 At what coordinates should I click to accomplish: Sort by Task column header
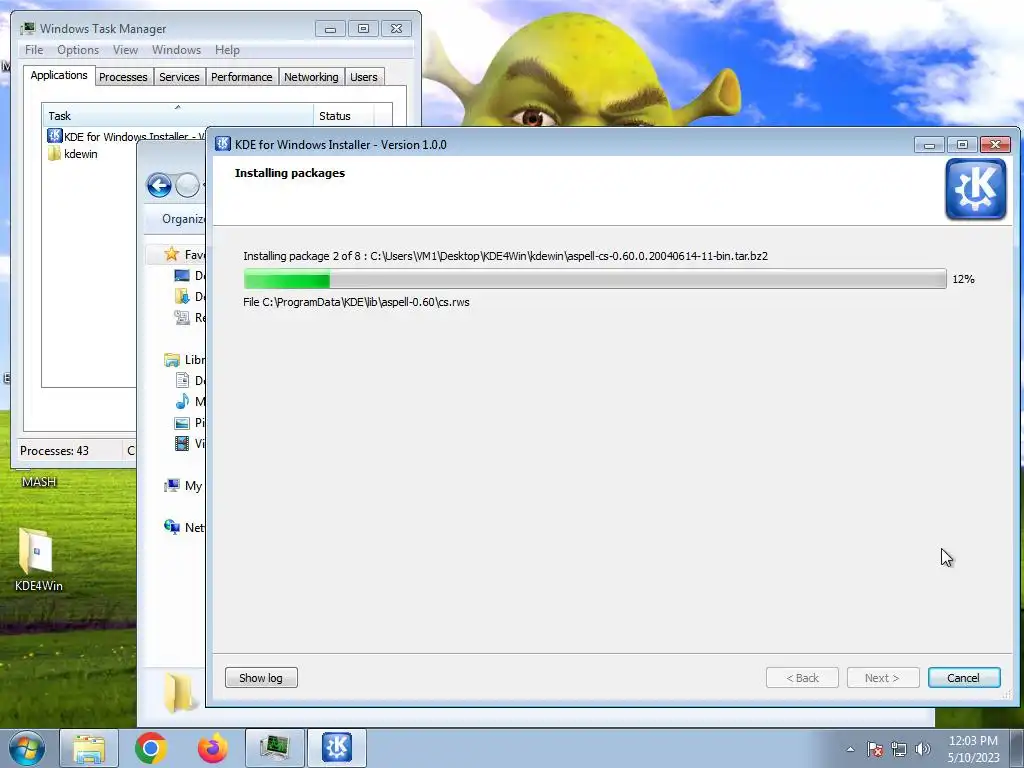(177, 116)
